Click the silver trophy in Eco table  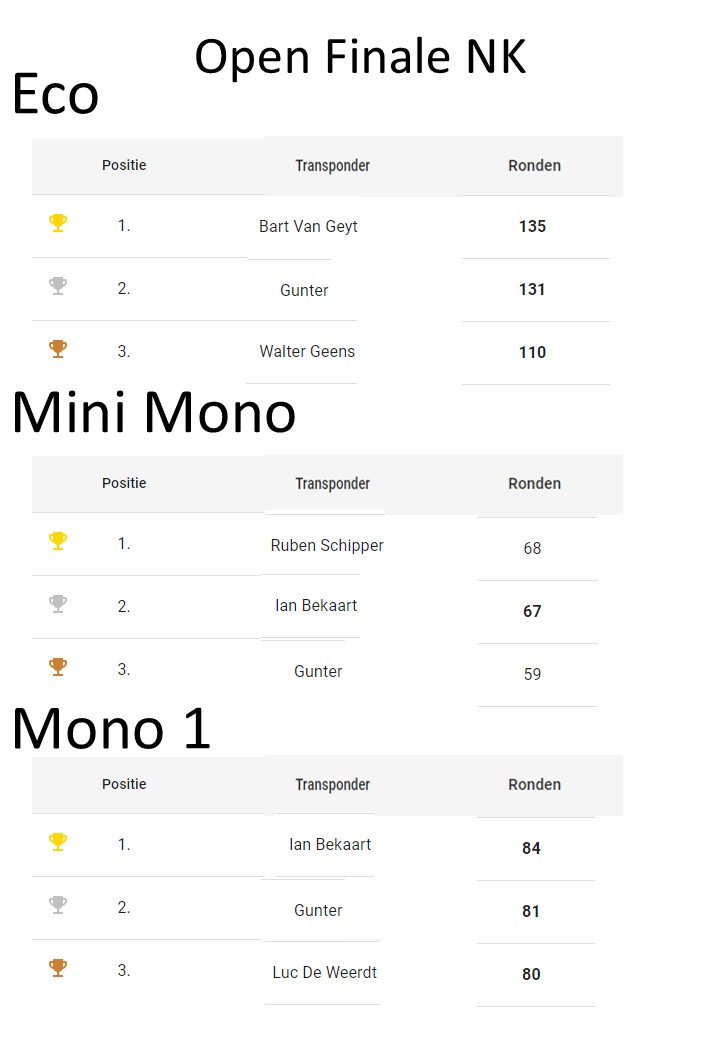click(x=58, y=286)
